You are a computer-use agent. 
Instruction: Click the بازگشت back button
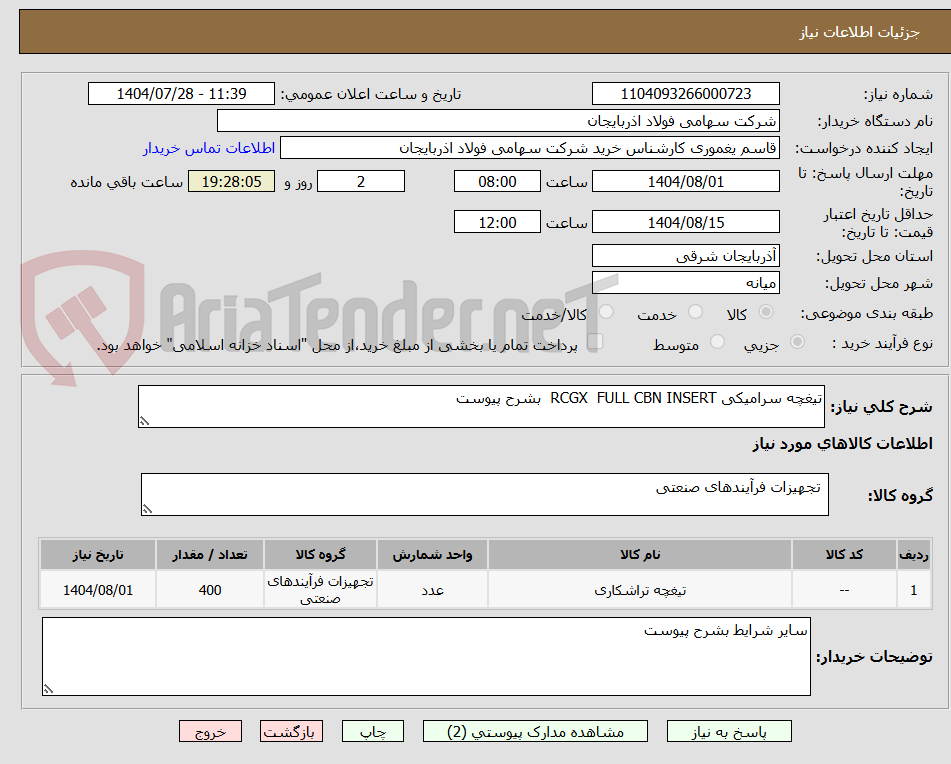(x=291, y=731)
